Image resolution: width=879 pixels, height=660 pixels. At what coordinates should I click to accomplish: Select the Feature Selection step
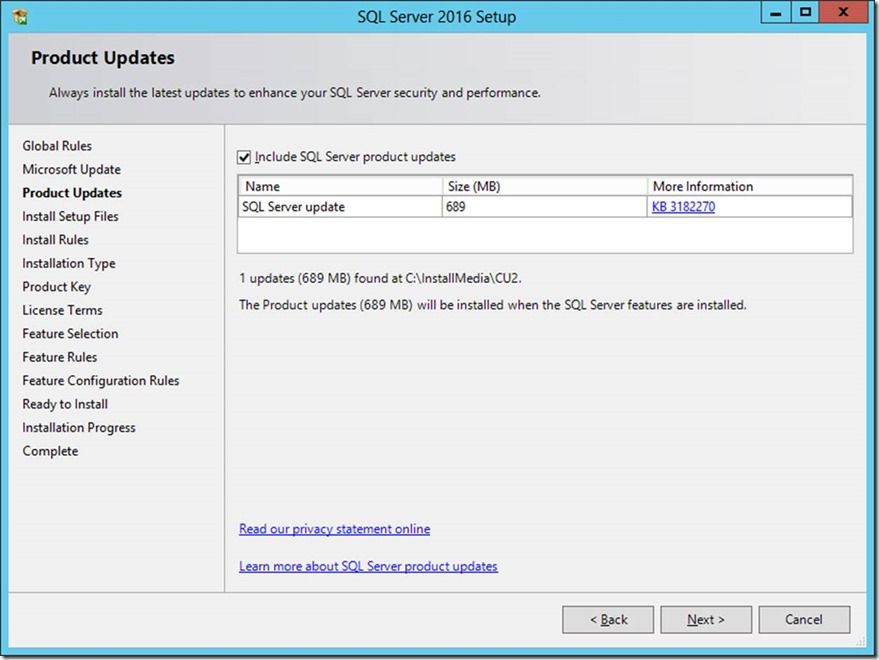click(71, 334)
